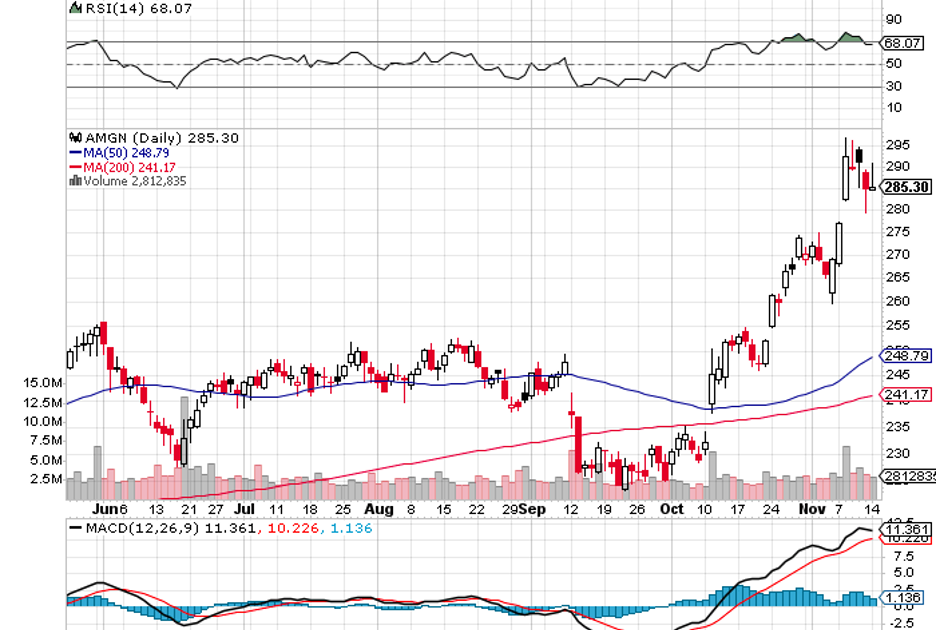Image resolution: width=936 pixels, height=630 pixels.
Task: Click the red 241.17 moving average axis tag
Action: (907, 395)
